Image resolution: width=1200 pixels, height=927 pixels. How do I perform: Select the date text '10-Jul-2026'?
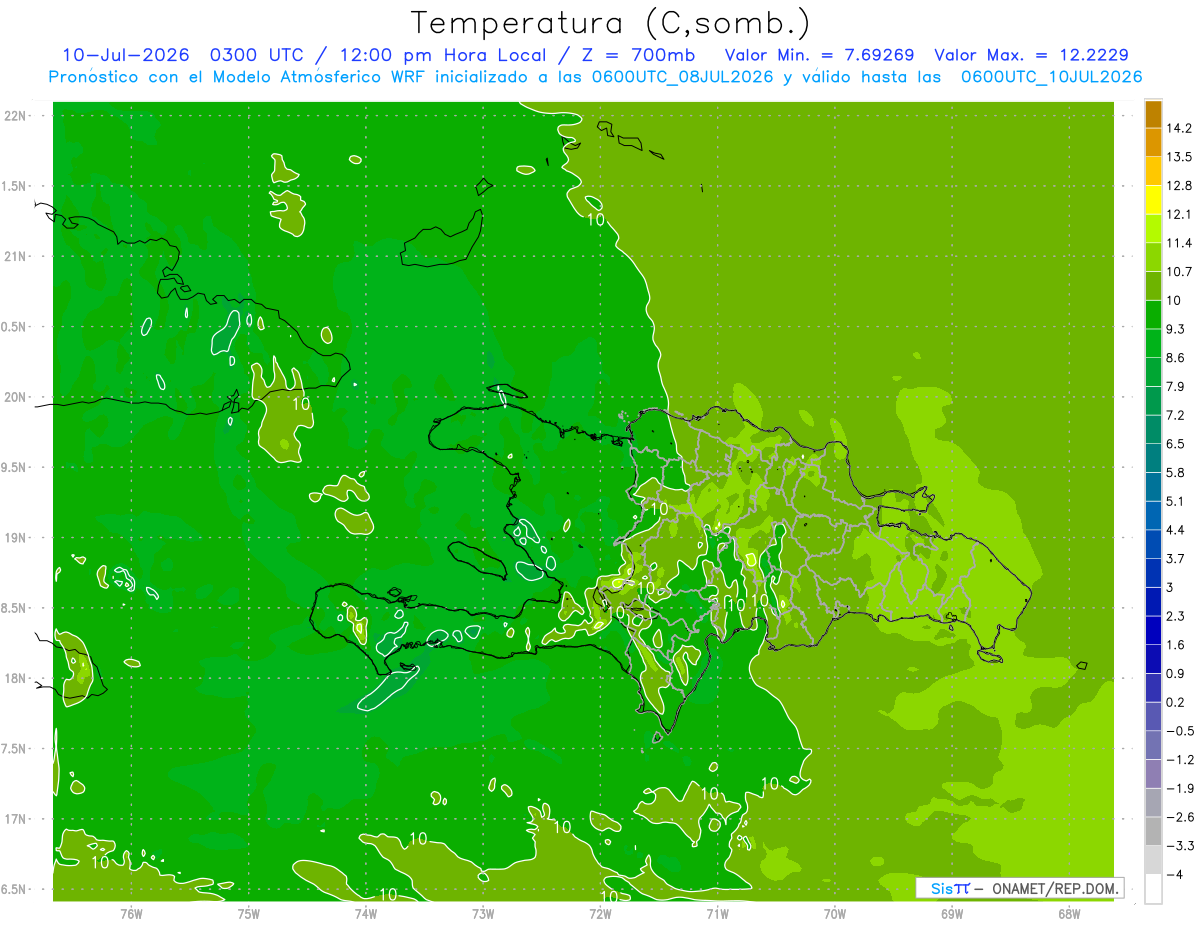(125, 55)
